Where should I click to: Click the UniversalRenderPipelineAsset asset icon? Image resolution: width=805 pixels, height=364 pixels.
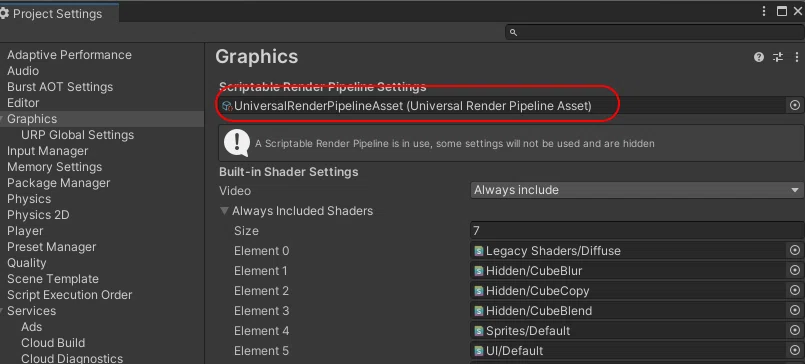point(227,106)
